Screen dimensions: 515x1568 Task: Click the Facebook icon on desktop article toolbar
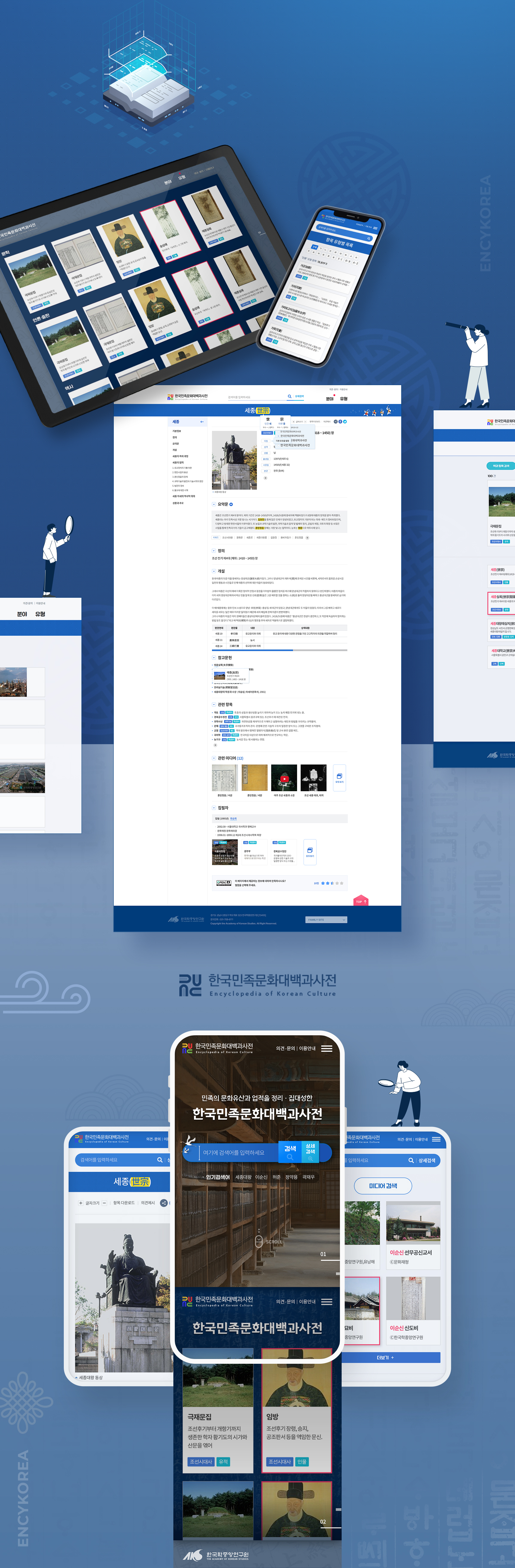pos(340,421)
